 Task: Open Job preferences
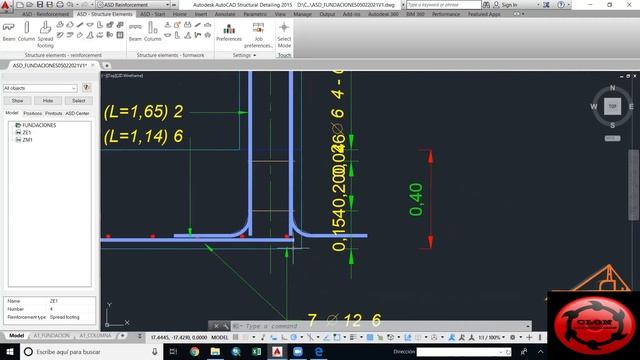coord(258,35)
